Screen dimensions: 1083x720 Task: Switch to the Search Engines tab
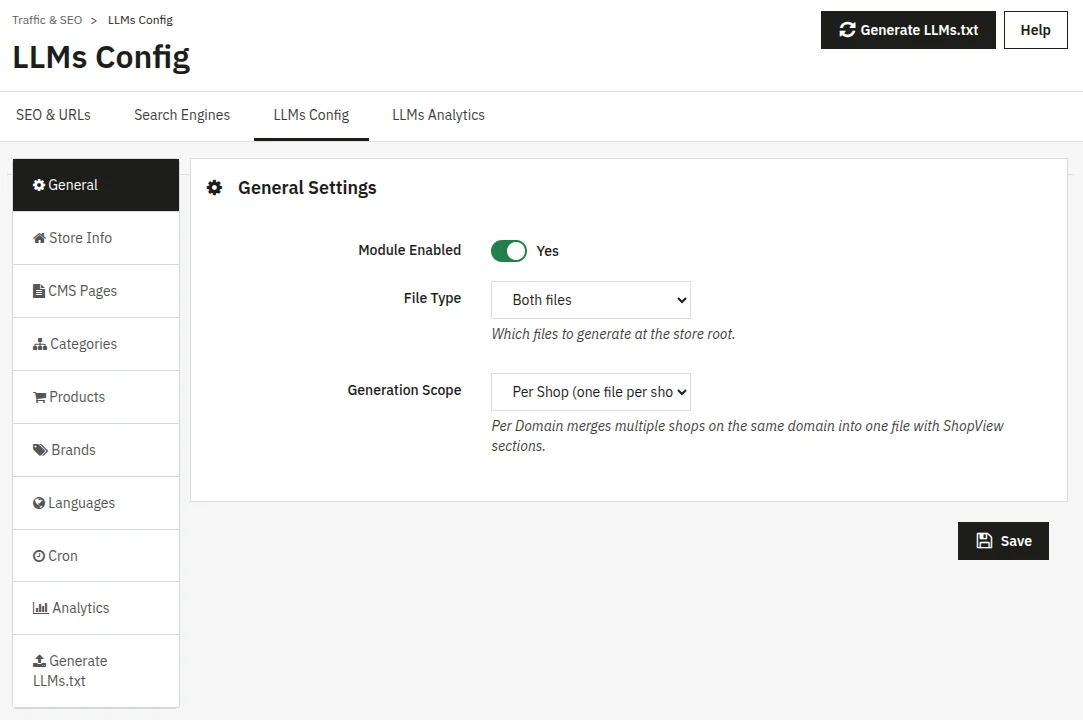(182, 115)
